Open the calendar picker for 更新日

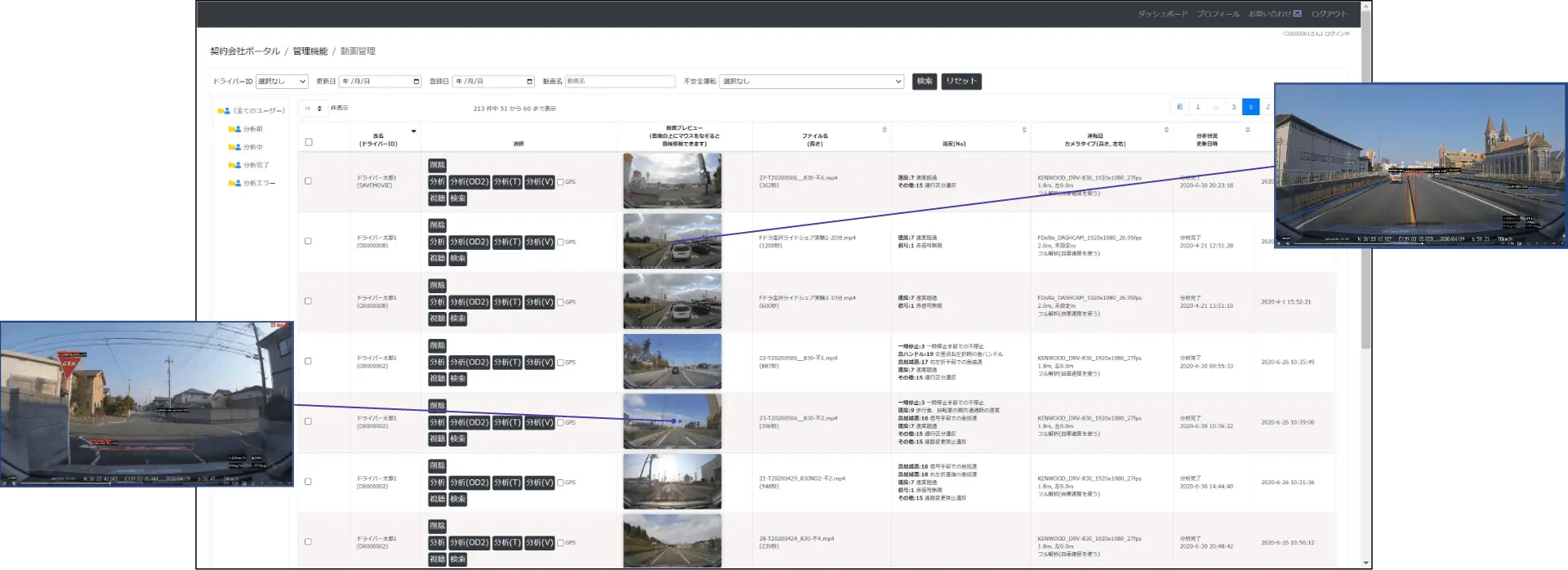click(x=416, y=82)
